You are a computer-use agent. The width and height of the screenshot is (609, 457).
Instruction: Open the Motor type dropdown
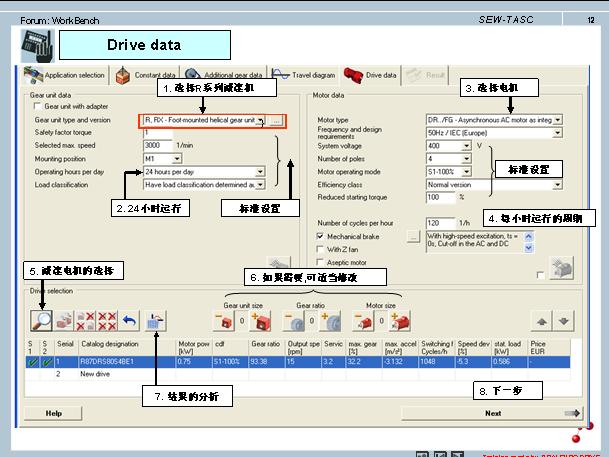pyautogui.click(x=558, y=120)
